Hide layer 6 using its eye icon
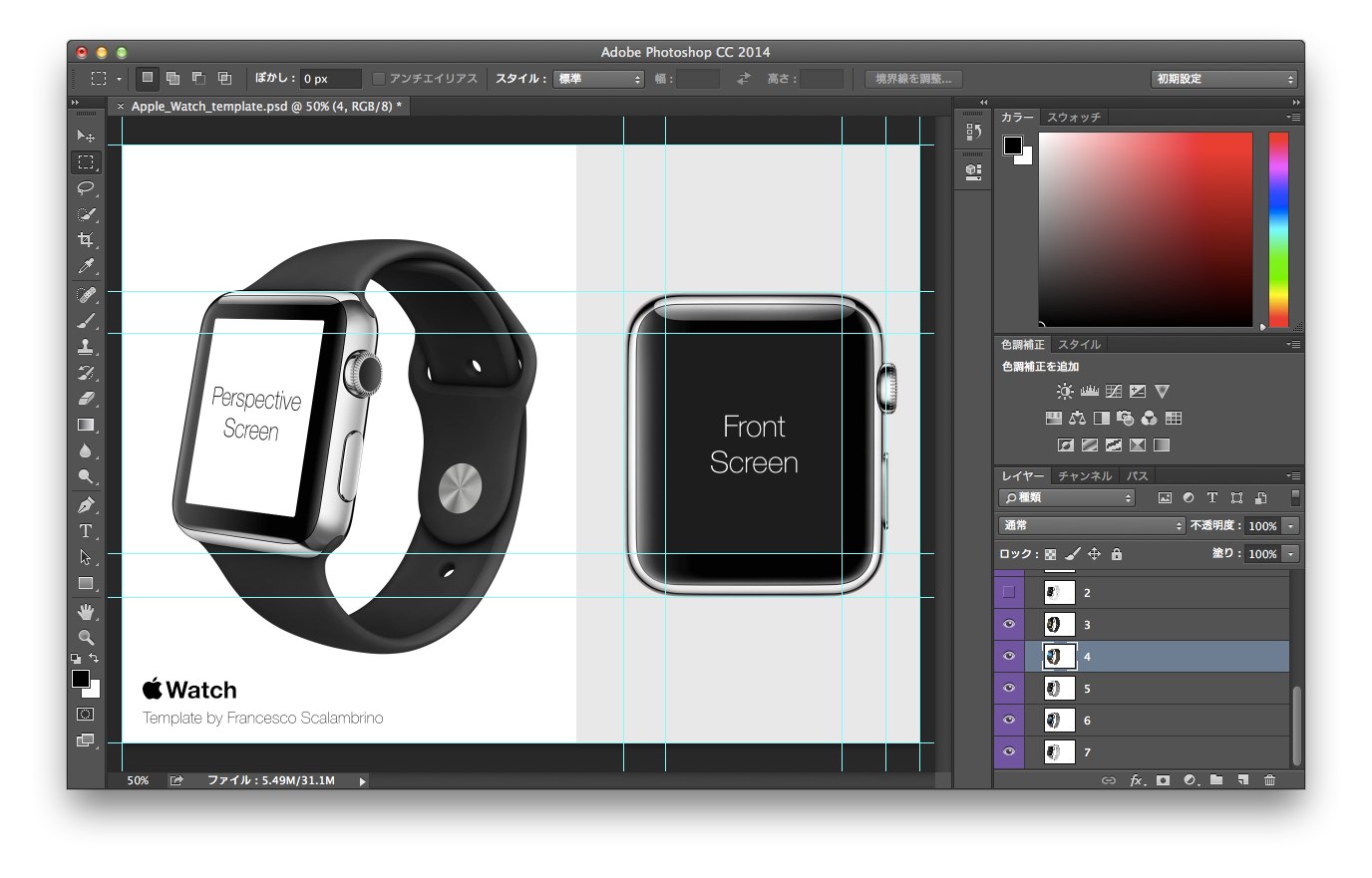This screenshot has width=1372, height=878. pyautogui.click(x=1009, y=720)
